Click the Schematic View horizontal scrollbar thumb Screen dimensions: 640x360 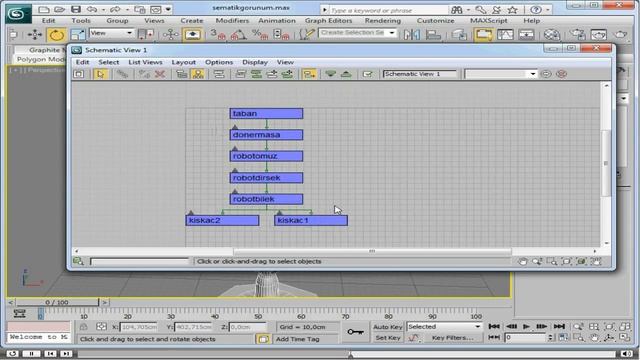[372, 251]
